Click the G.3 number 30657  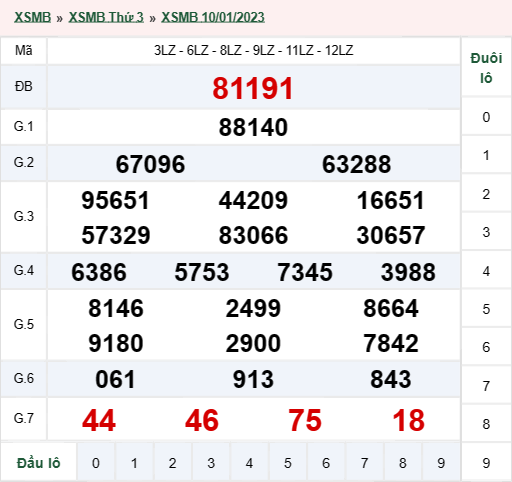391,235
